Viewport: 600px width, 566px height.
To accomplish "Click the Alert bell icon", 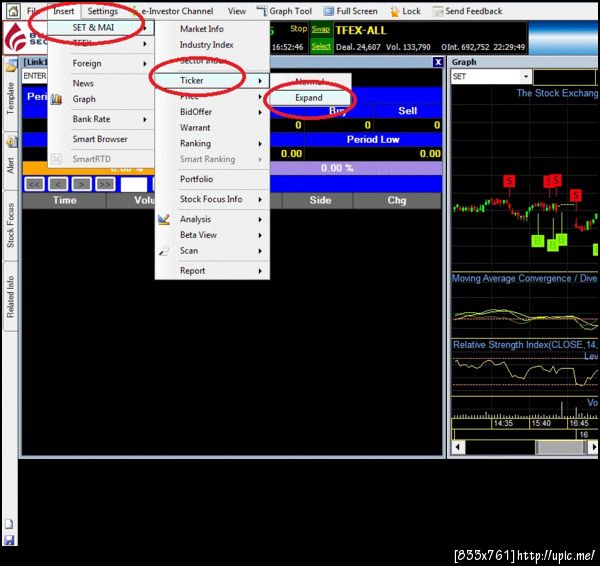I will coord(11,141).
